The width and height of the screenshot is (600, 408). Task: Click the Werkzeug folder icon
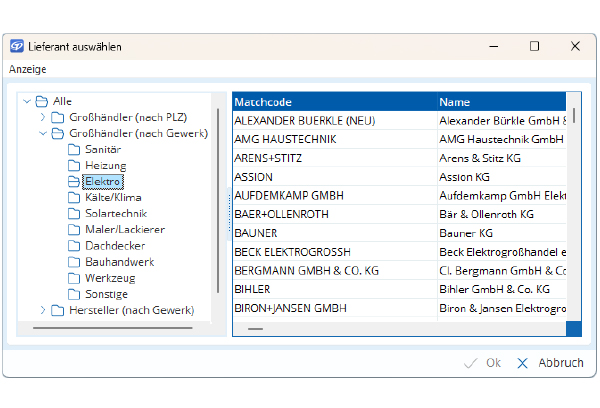tap(74, 278)
